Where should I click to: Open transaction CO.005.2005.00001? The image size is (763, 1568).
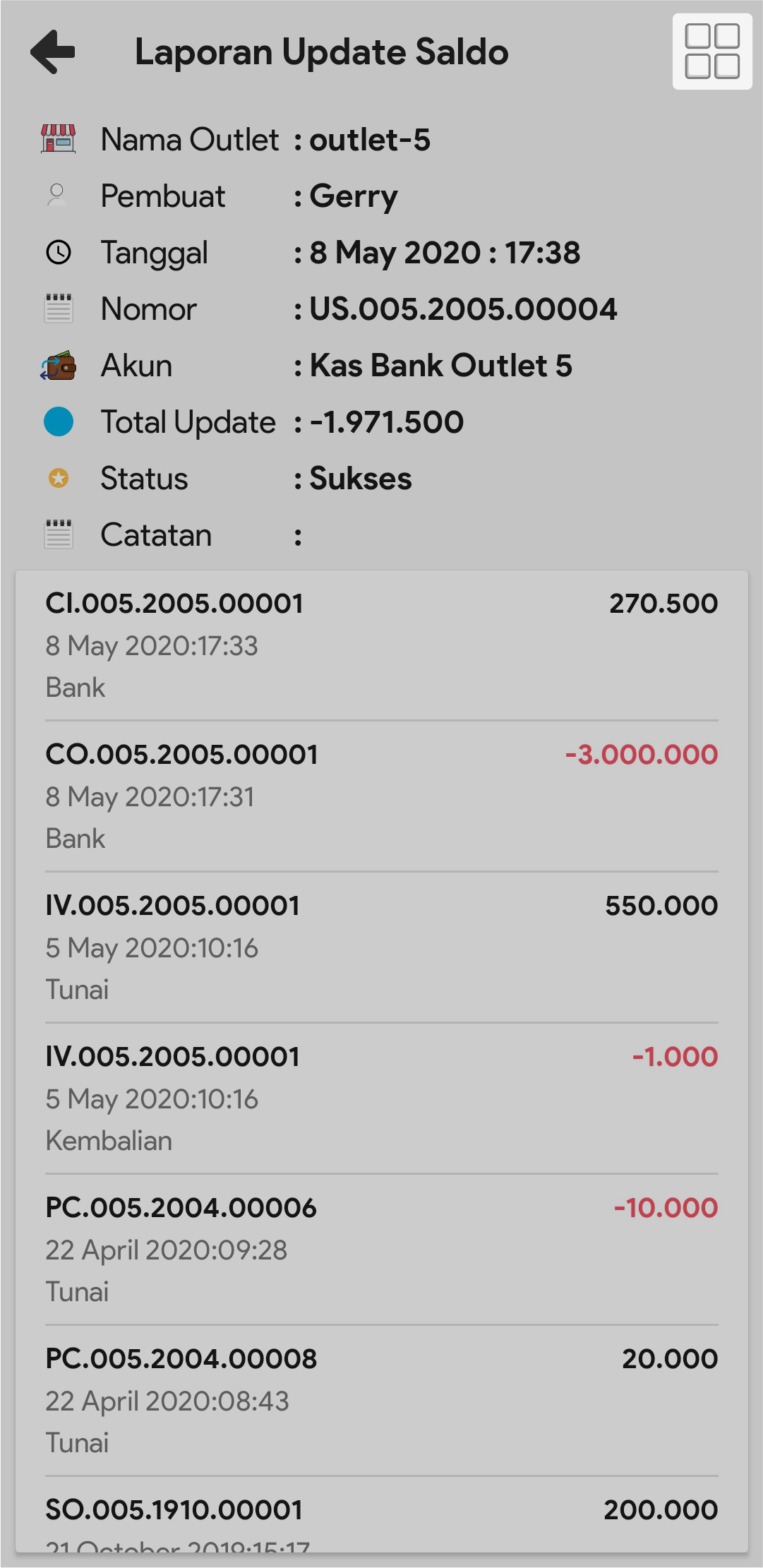point(381,796)
